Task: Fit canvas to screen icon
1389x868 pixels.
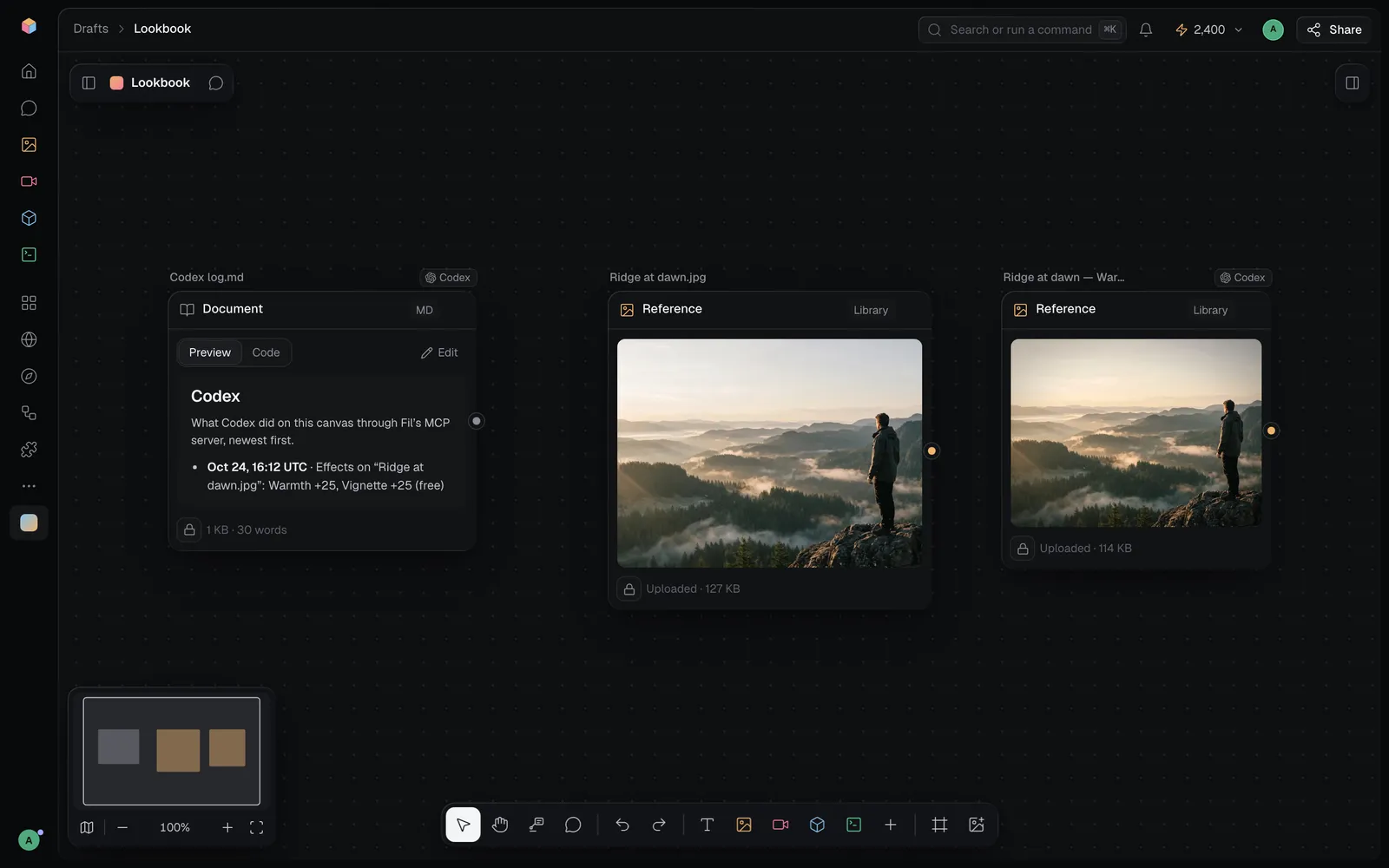Action: pyautogui.click(x=256, y=827)
